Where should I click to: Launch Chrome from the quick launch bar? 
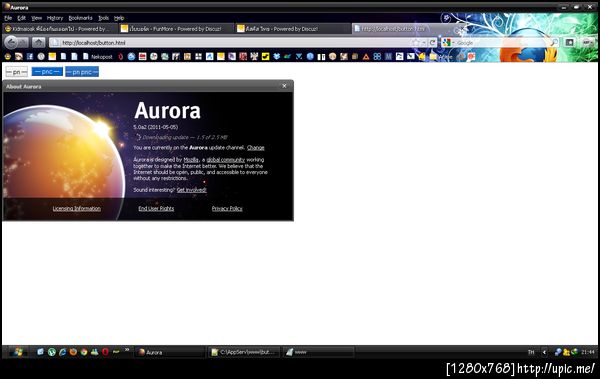(84, 352)
